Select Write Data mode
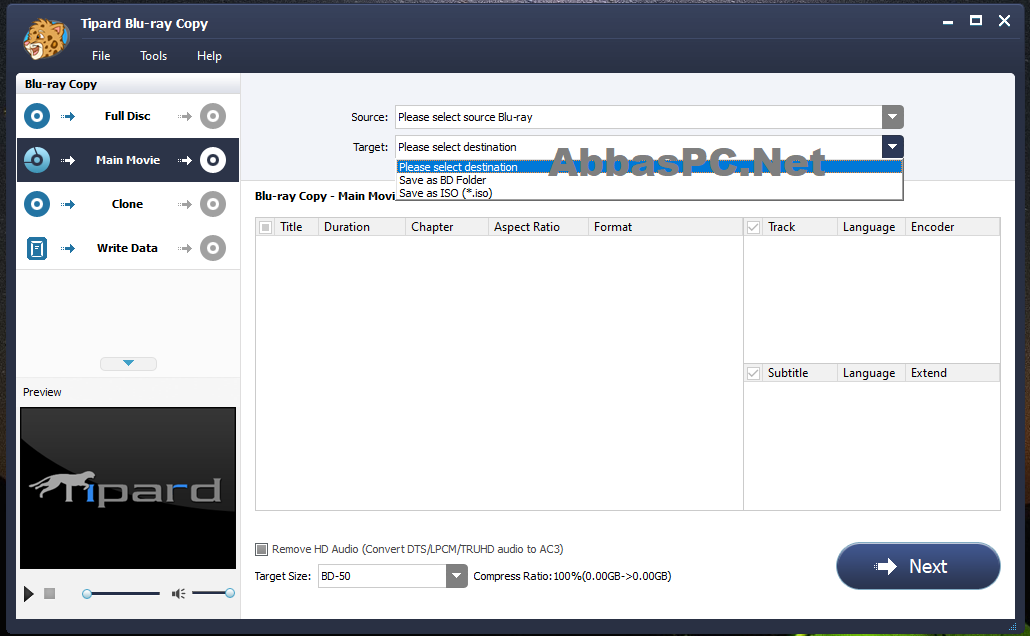This screenshot has height=636, width=1030. click(x=128, y=248)
